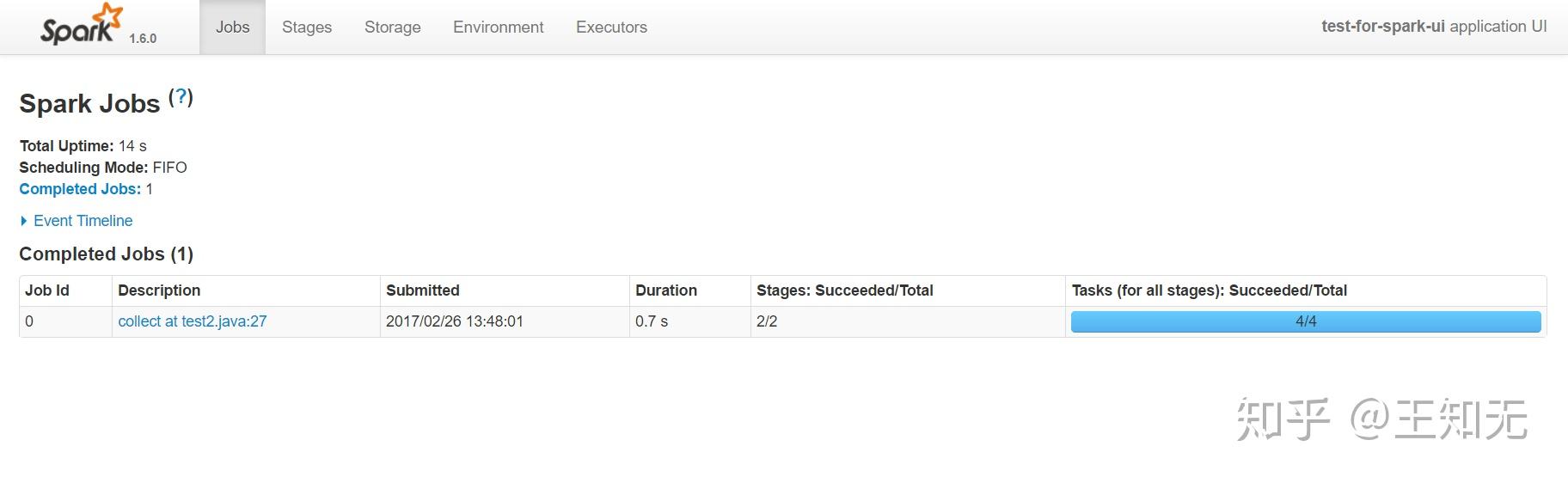Screen dimensions: 1568x483
Task: Click the help question mark icon
Action: [x=181, y=97]
